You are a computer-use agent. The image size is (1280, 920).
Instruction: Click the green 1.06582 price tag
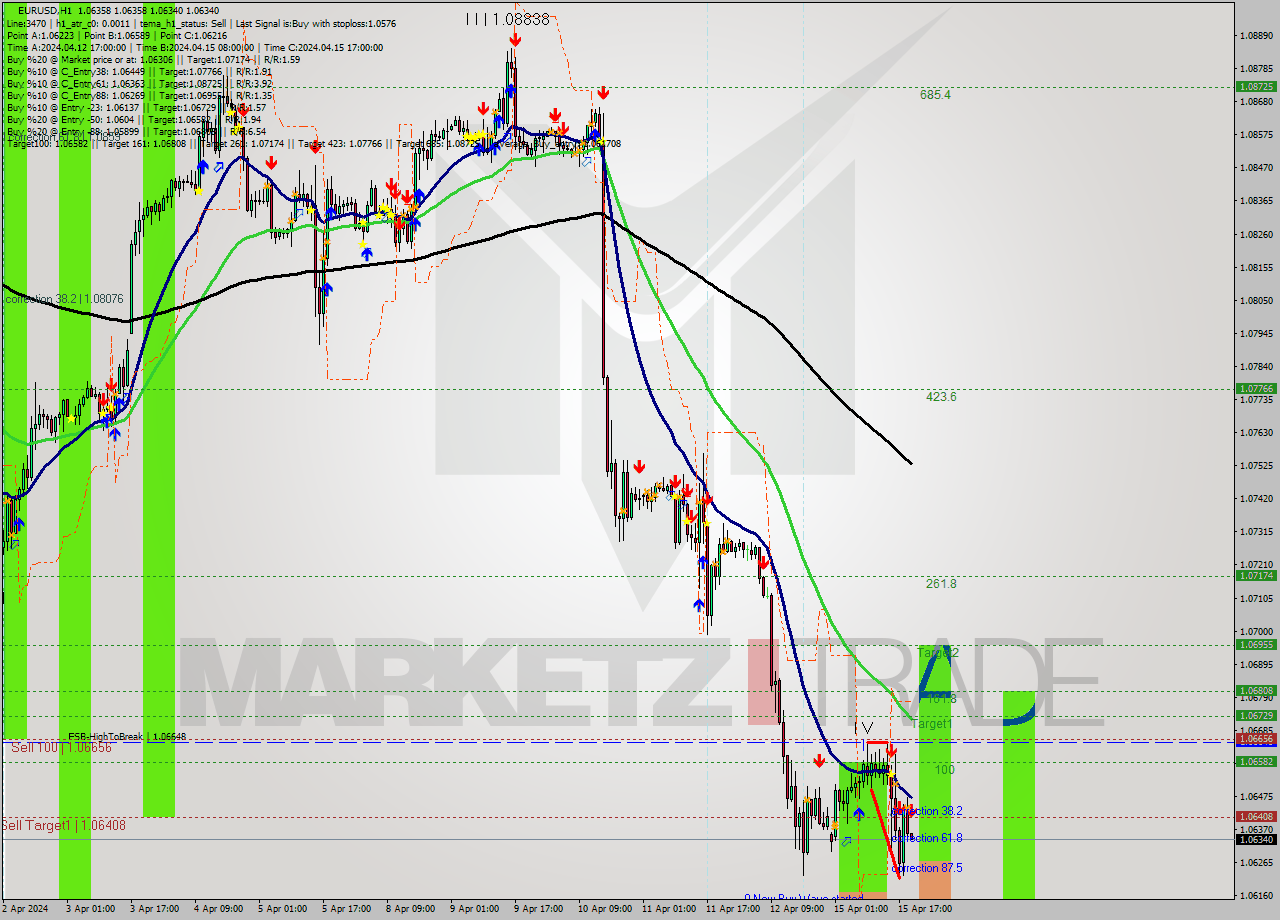click(1256, 762)
